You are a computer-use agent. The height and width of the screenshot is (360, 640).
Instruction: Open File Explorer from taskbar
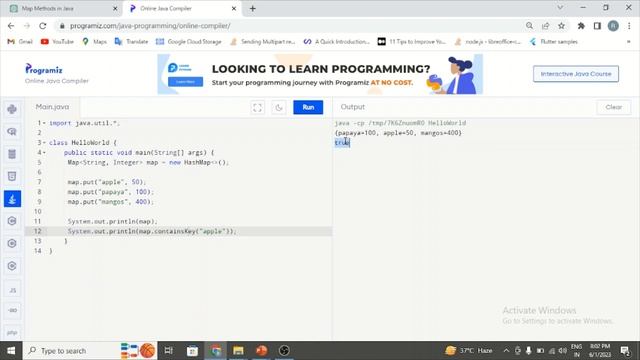click(238, 351)
